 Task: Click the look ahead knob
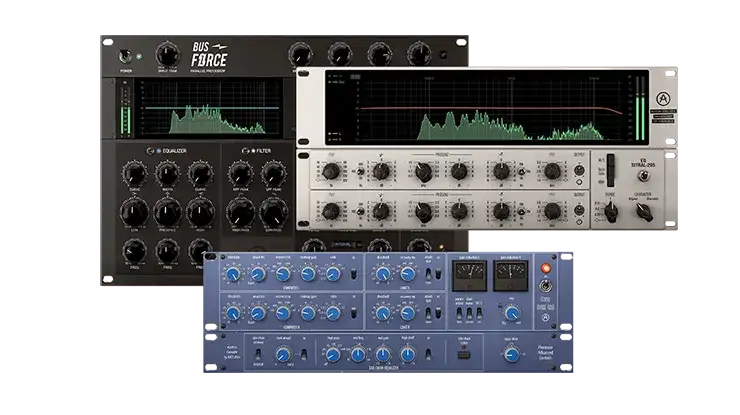coord(283,355)
